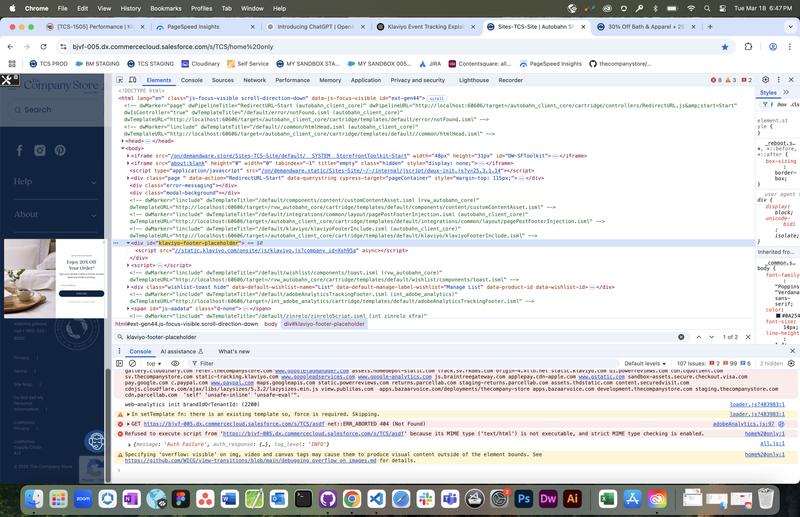Screen dimensions: 800x517
Task: Open the DevTools three-dot customize menu
Action: (x=779, y=80)
